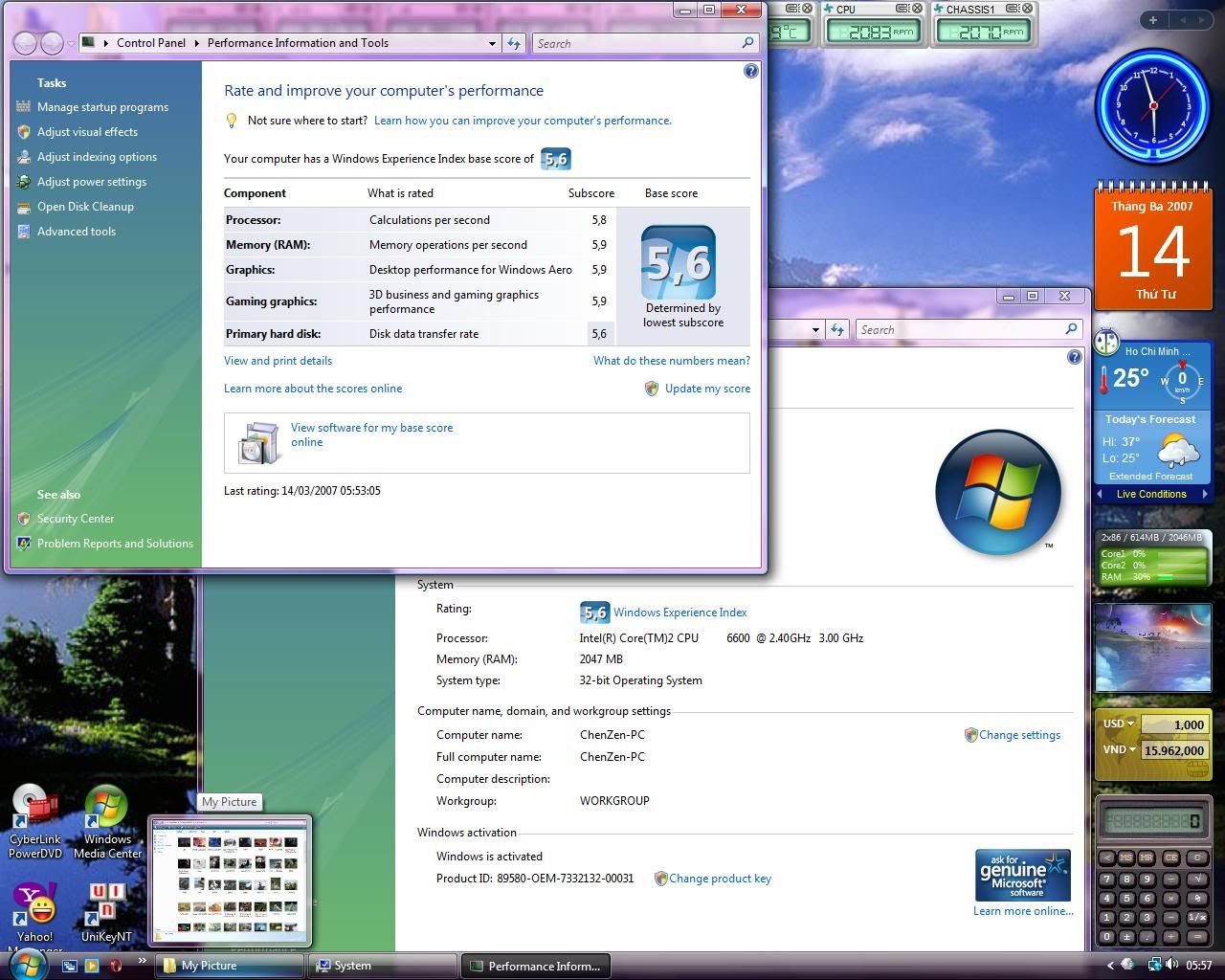Open View software for my base score online
Viewport: 1225px width, 980px height.
pos(371,434)
